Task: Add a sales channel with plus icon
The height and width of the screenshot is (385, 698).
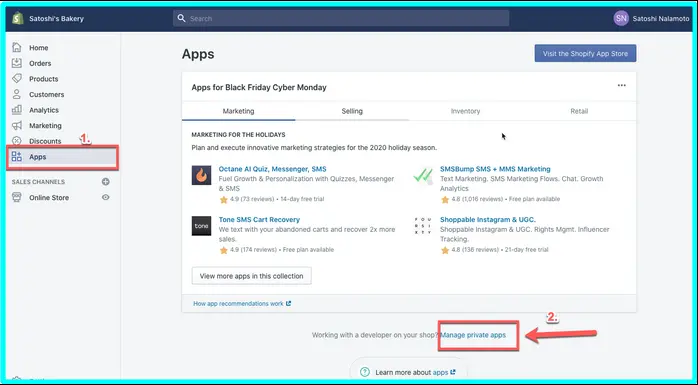Action: 106,182
